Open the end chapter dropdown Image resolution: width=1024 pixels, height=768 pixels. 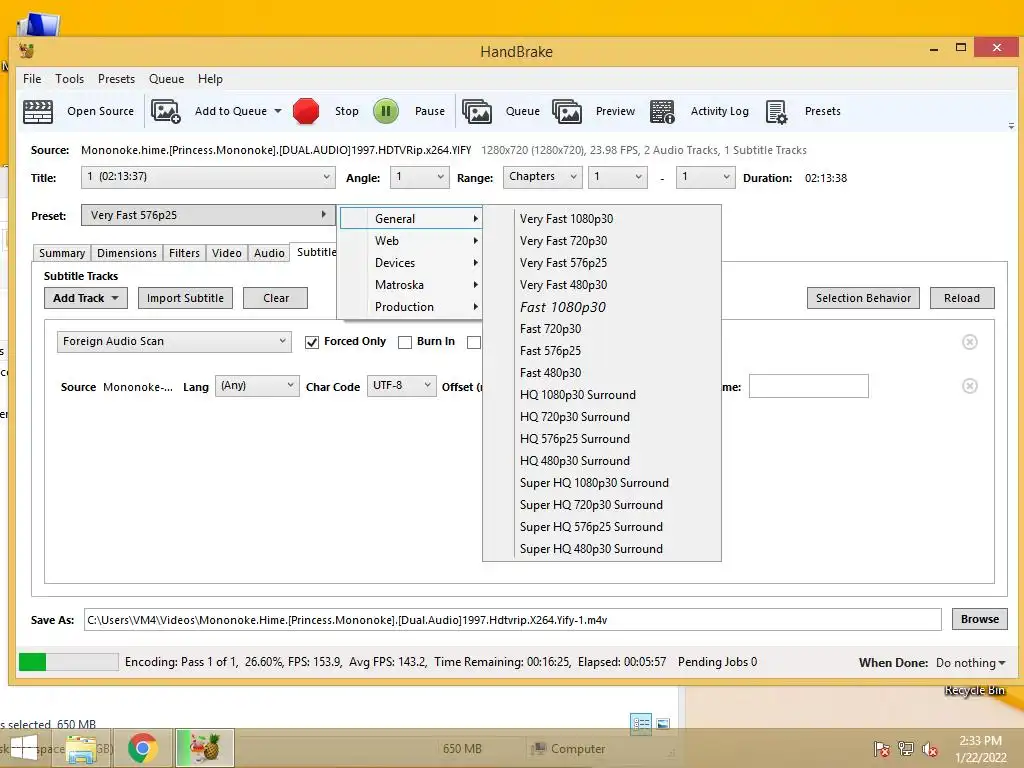(x=705, y=177)
